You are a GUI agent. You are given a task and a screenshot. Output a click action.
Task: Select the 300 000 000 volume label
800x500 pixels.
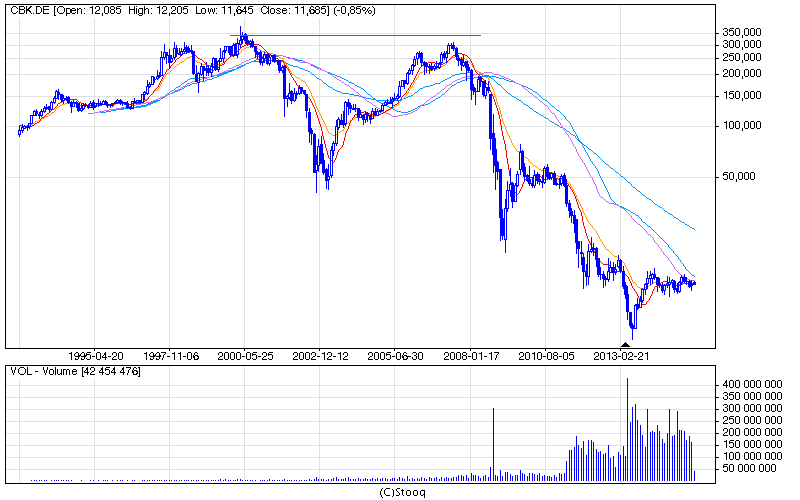(x=752, y=408)
